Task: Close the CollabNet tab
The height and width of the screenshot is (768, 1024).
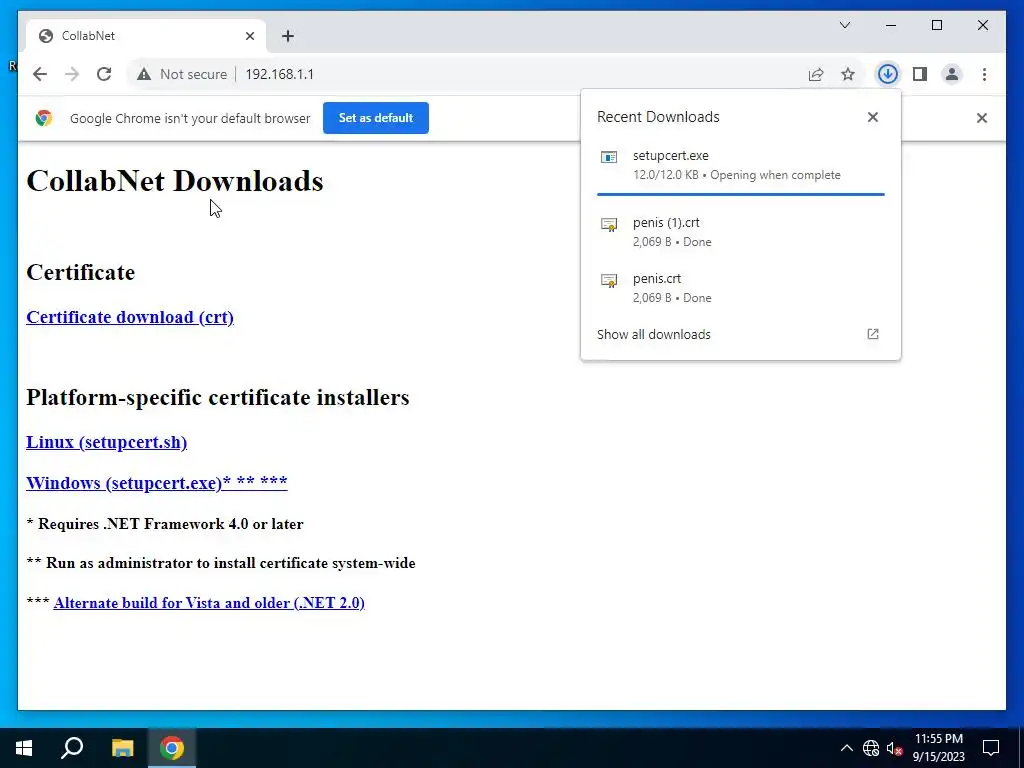Action: point(249,36)
